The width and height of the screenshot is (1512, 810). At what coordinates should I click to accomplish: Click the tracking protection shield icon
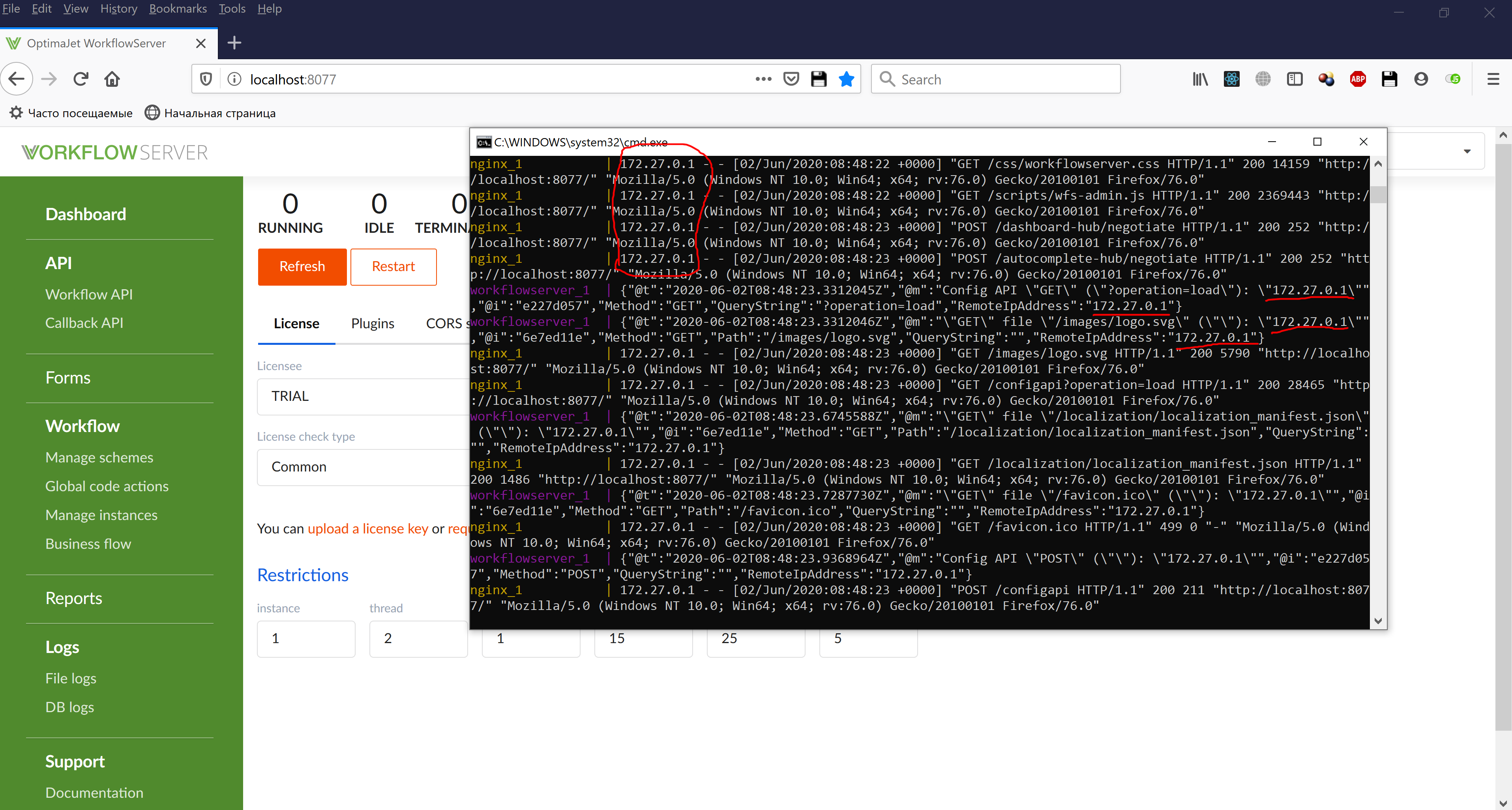pyautogui.click(x=206, y=79)
